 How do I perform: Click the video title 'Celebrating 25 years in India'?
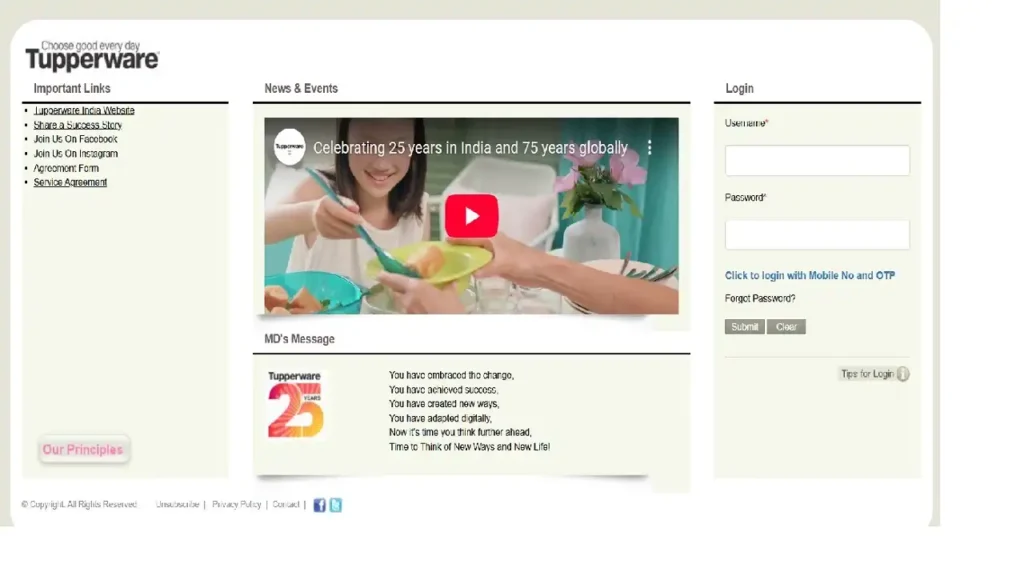[470, 148]
